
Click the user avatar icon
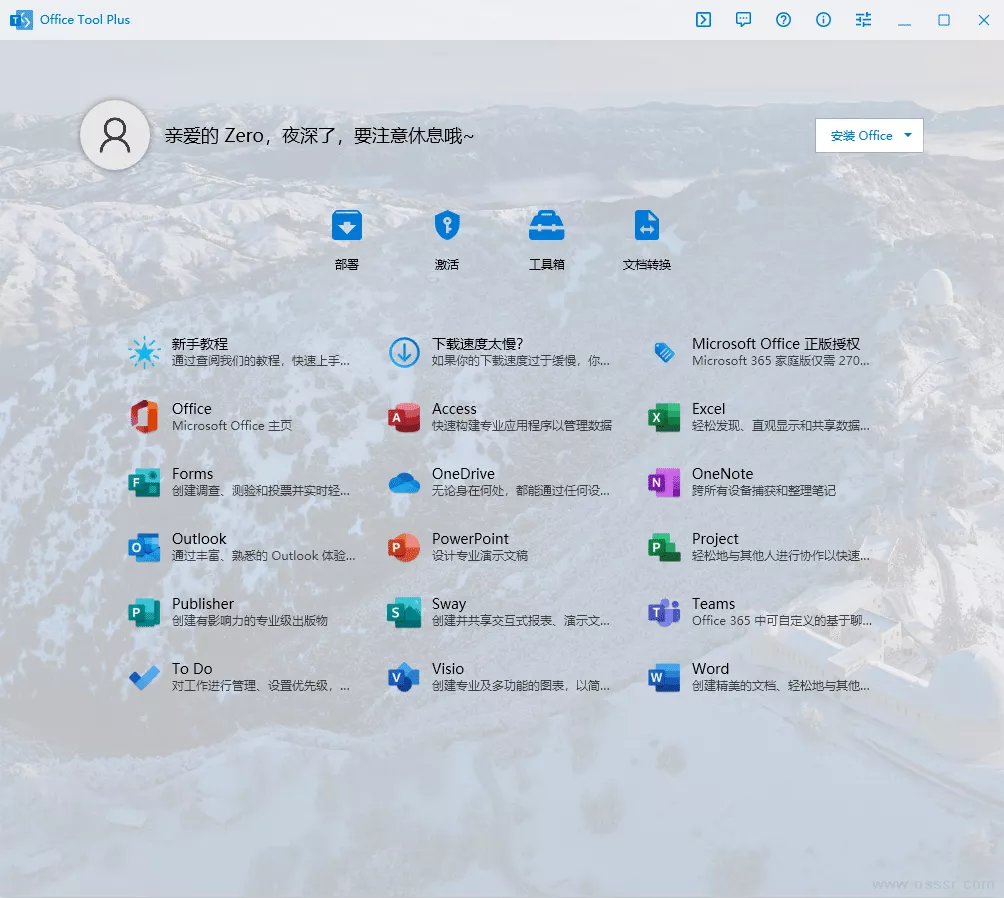tap(115, 135)
